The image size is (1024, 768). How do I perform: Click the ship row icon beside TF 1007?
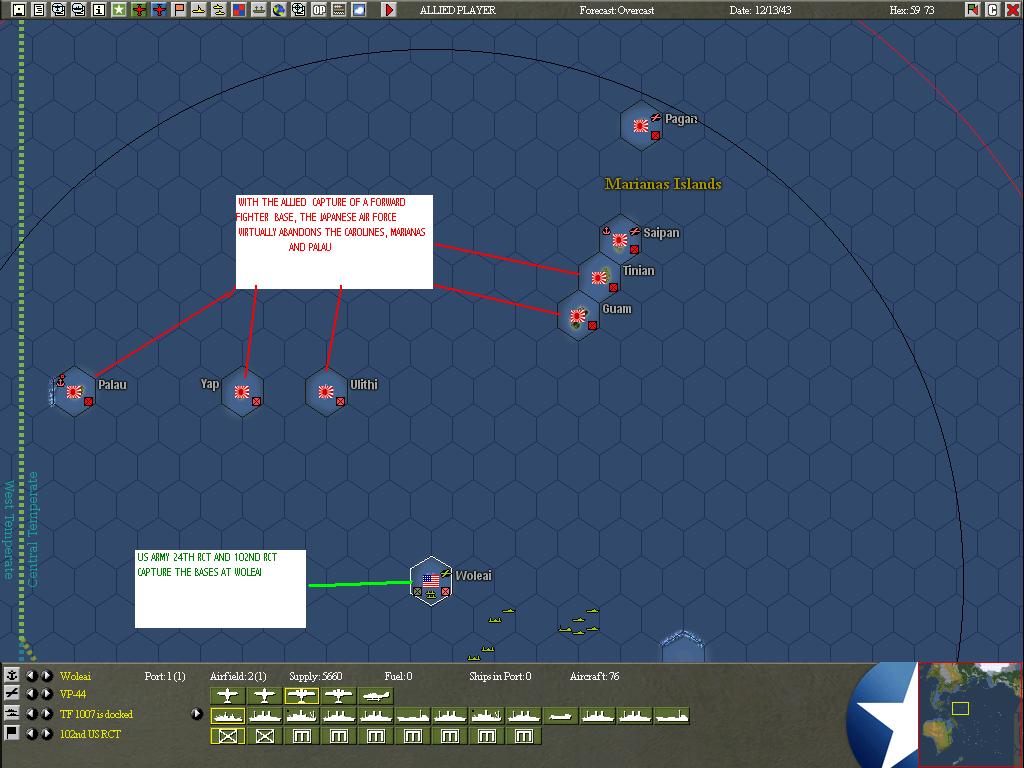point(11,714)
